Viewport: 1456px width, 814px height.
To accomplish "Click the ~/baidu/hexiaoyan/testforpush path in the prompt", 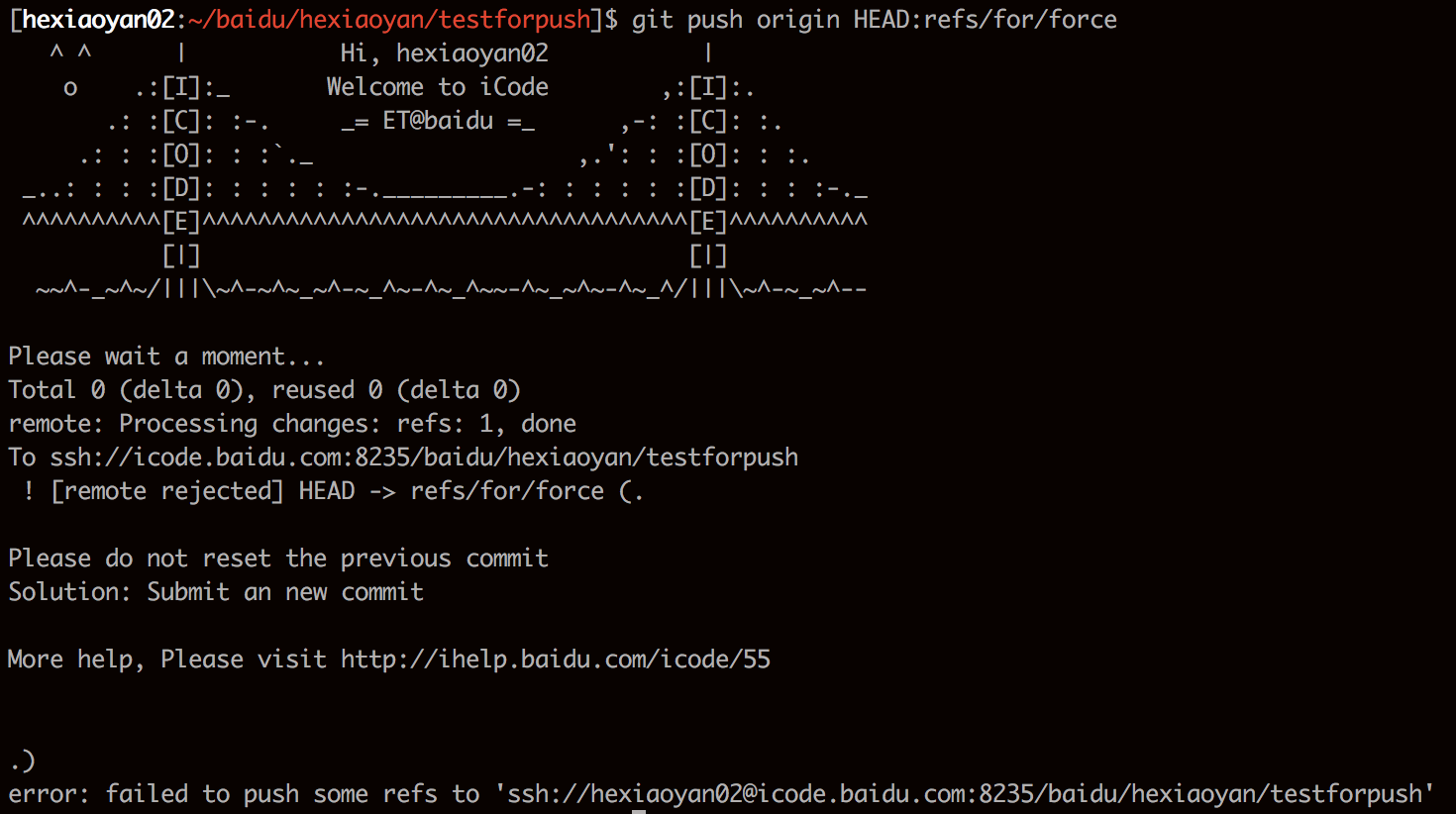I will click(x=389, y=20).
